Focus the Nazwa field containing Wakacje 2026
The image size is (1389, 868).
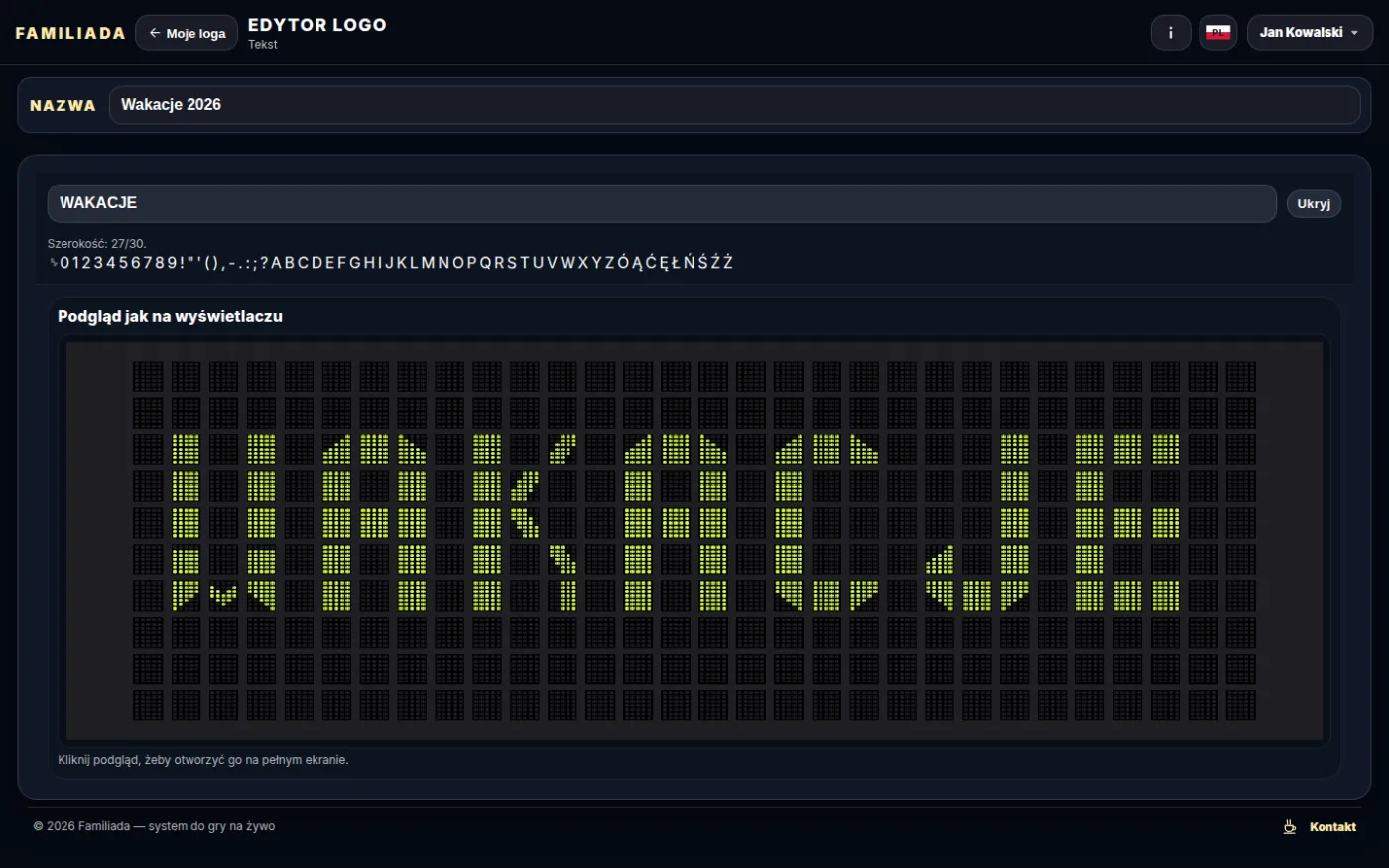[734, 105]
